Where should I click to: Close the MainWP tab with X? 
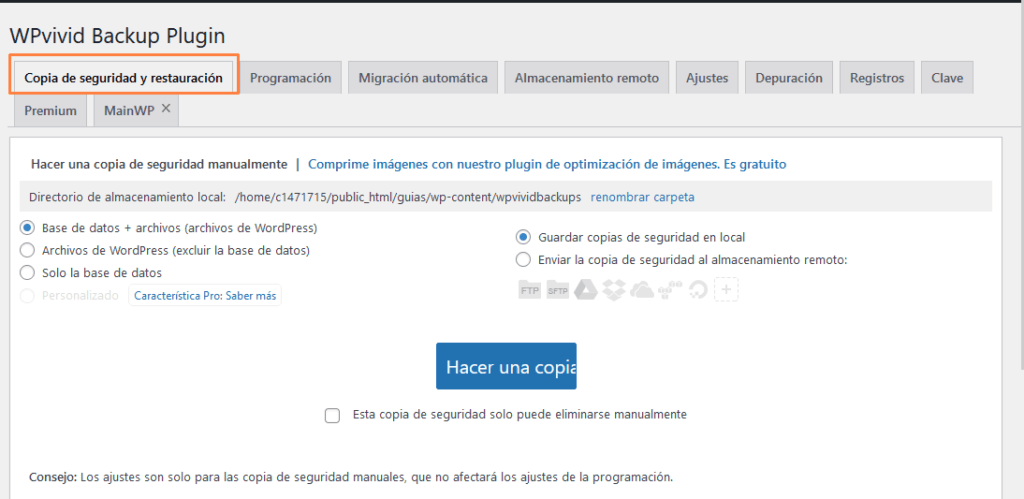166,108
